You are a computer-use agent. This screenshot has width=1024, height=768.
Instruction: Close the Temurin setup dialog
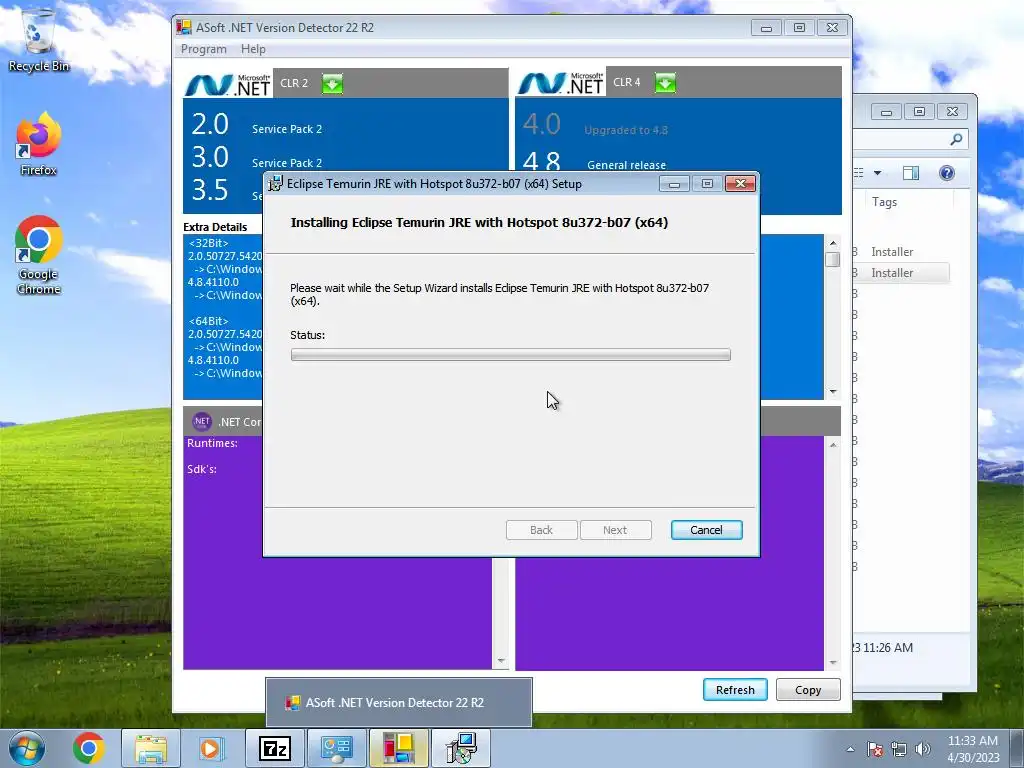point(741,184)
